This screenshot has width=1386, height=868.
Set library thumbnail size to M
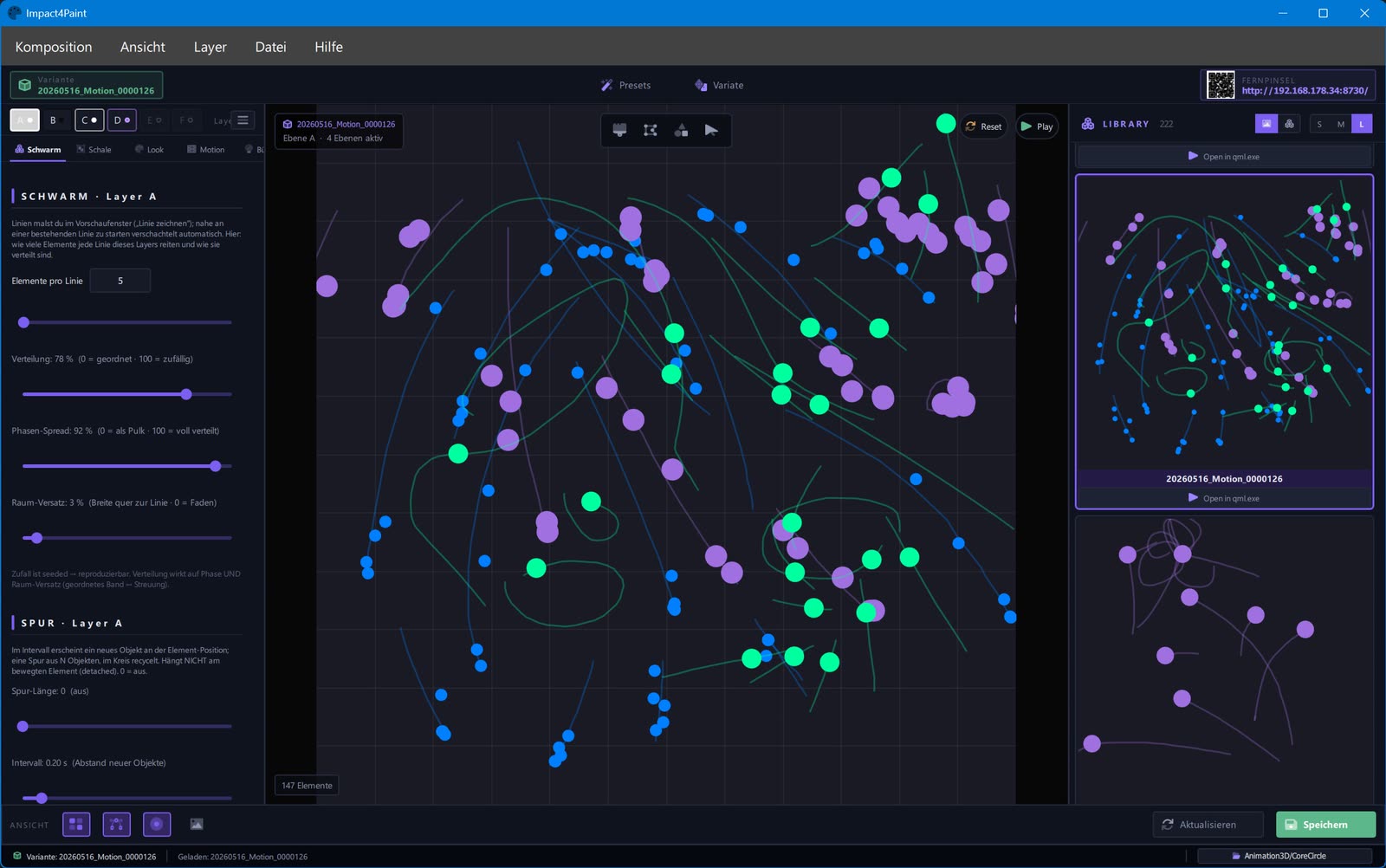pyautogui.click(x=1341, y=124)
